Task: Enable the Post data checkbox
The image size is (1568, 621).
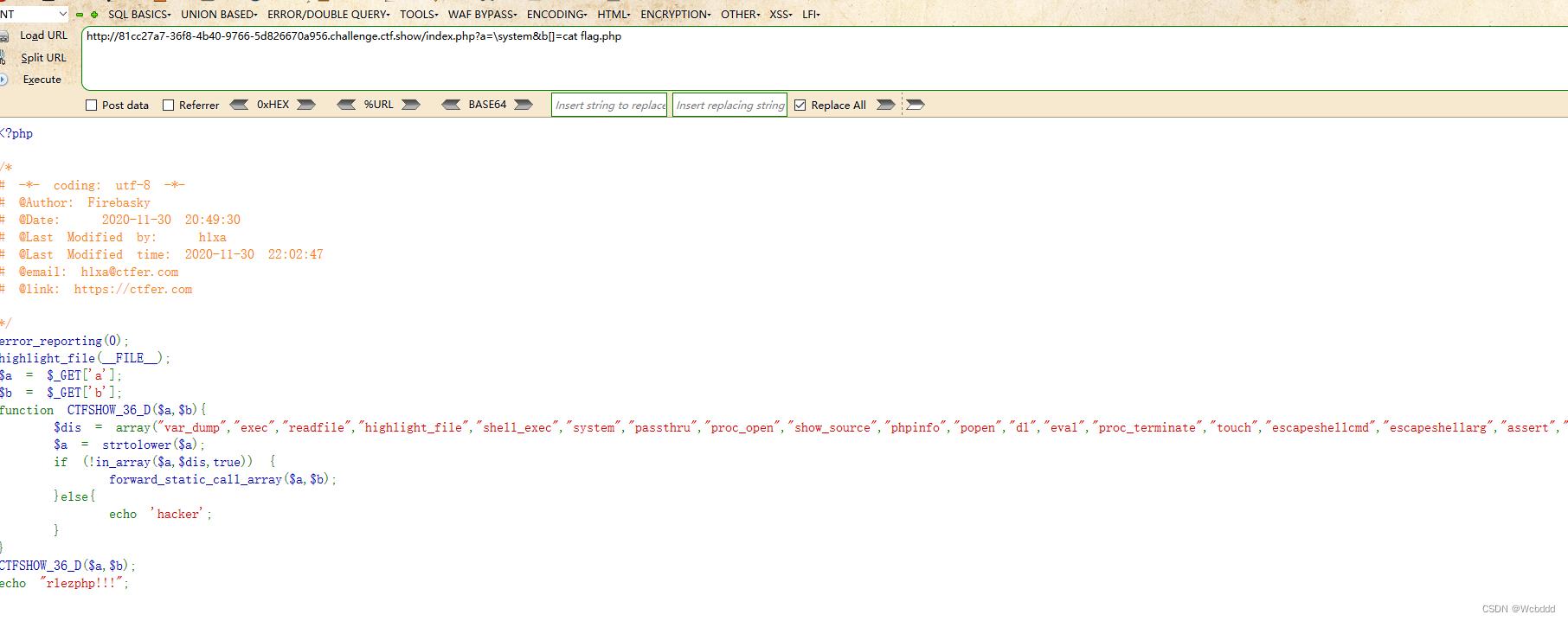Action: click(x=91, y=106)
